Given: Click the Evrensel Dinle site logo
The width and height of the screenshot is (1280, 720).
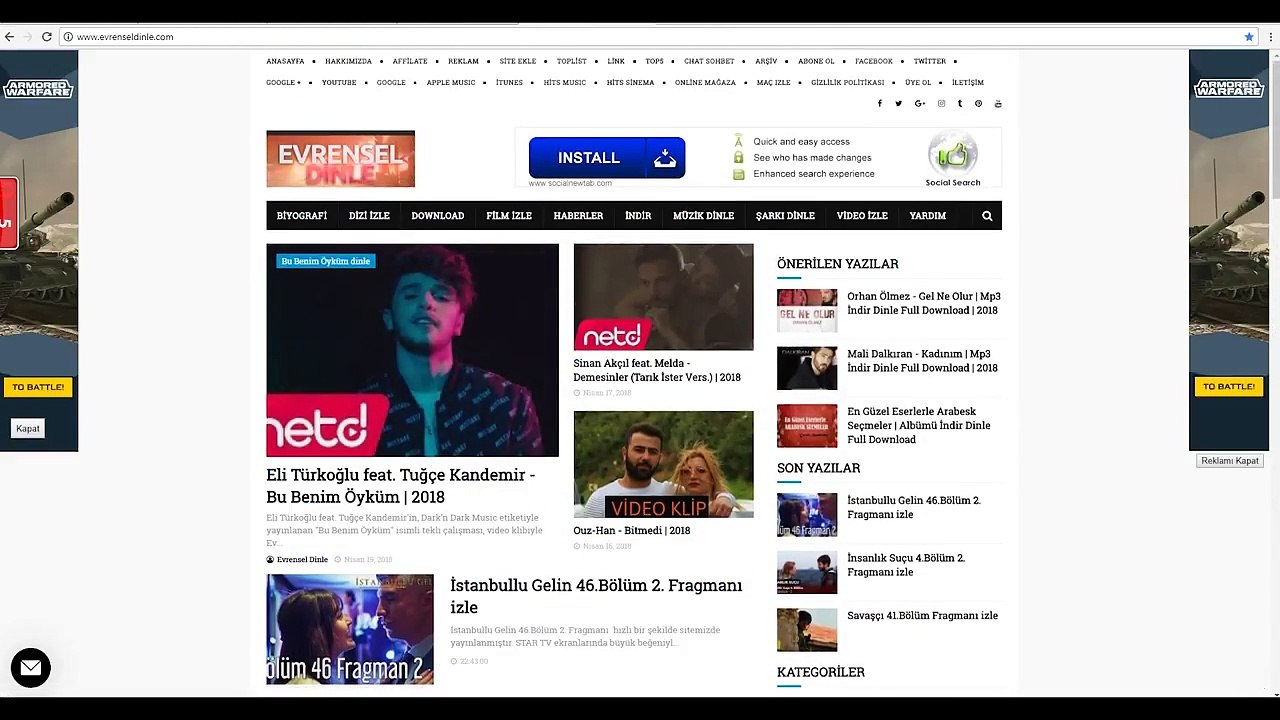Looking at the screenshot, I should pos(340,158).
